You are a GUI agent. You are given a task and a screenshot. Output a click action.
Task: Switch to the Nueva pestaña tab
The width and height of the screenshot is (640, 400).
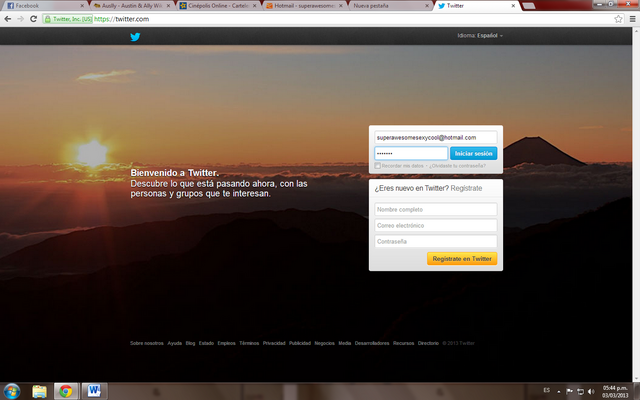click(x=389, y=6)
